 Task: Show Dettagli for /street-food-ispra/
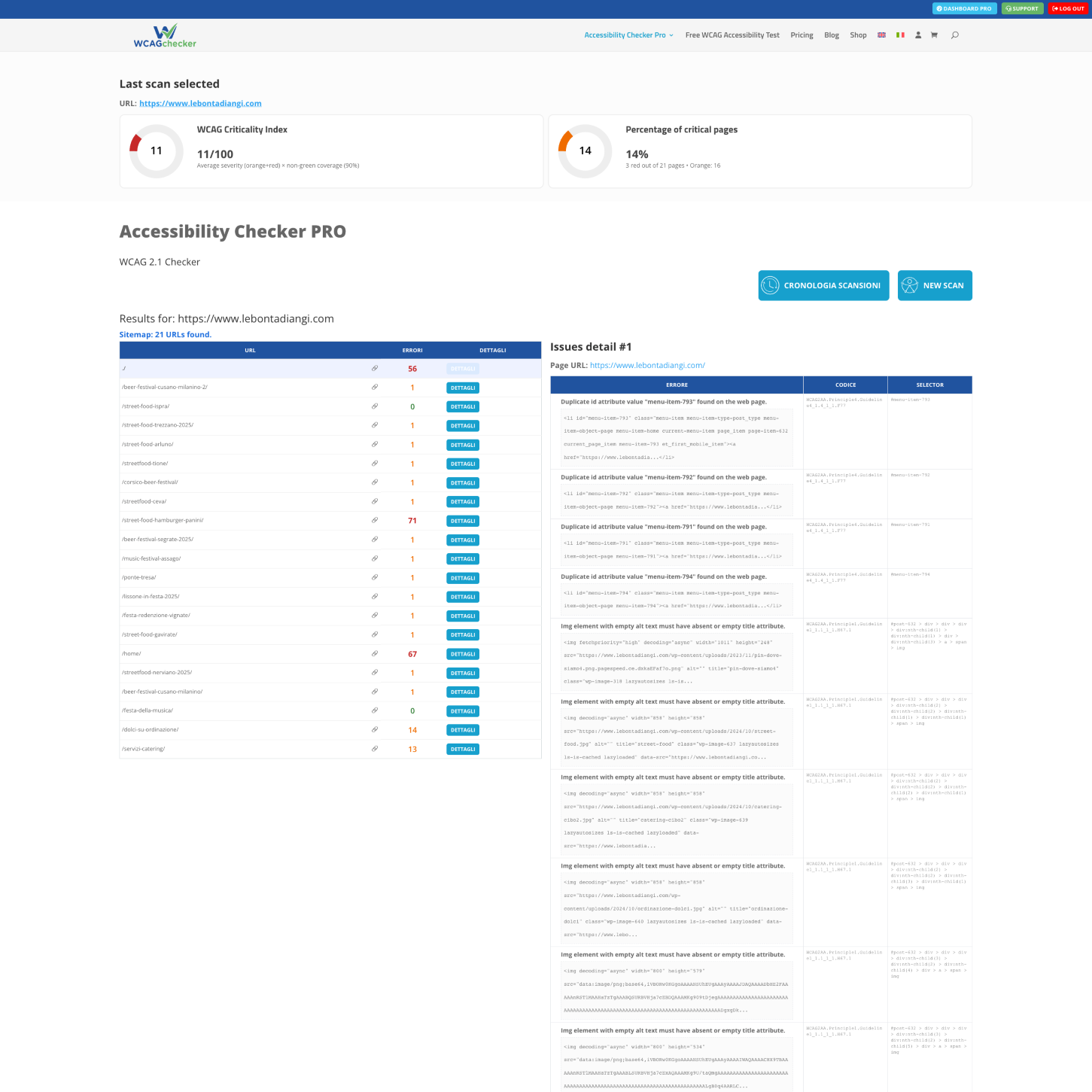pos(463,406)
